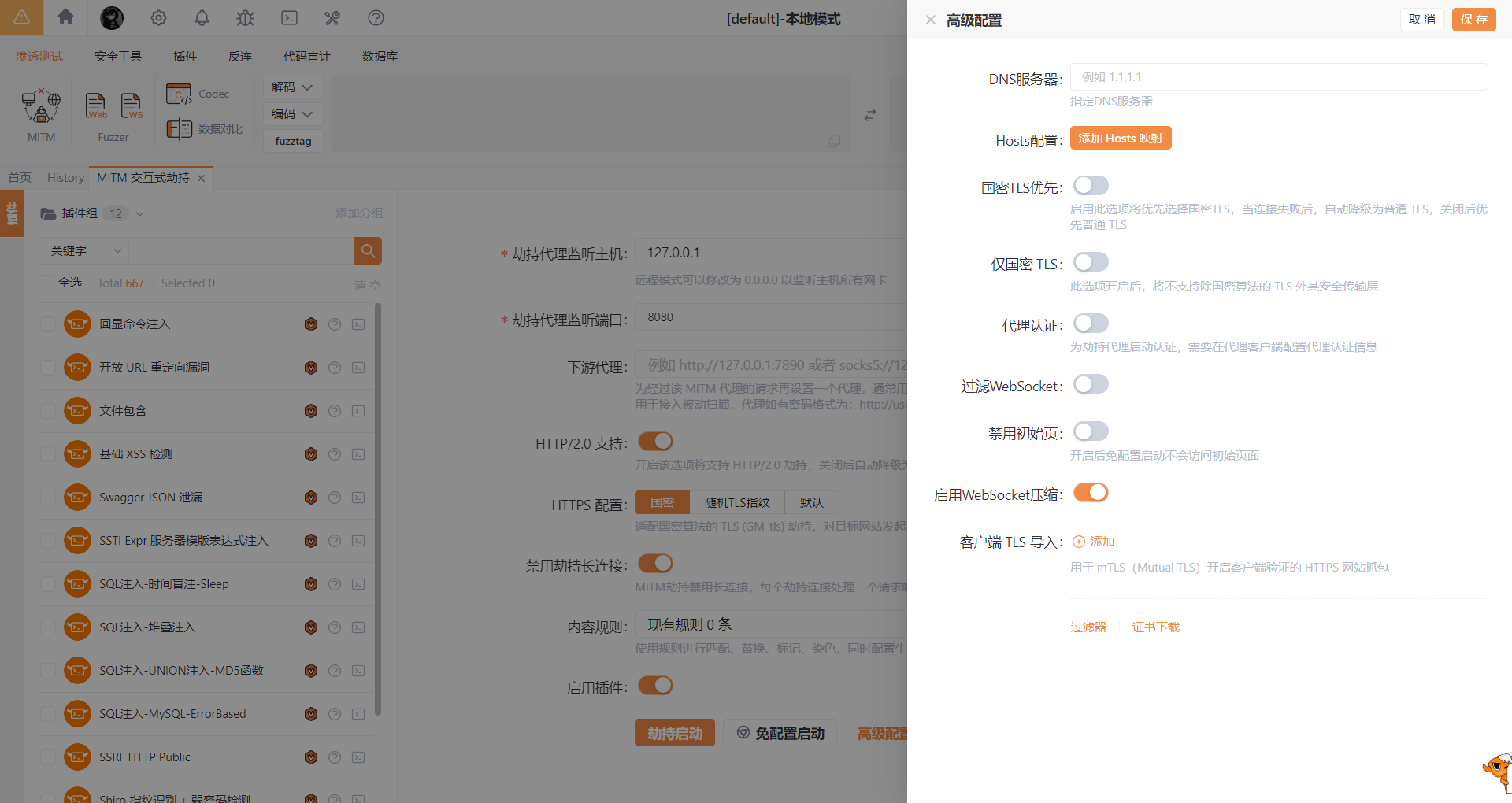Click the mascot icon at bottom right
1512x803 pixels.
coord(1497,773)
